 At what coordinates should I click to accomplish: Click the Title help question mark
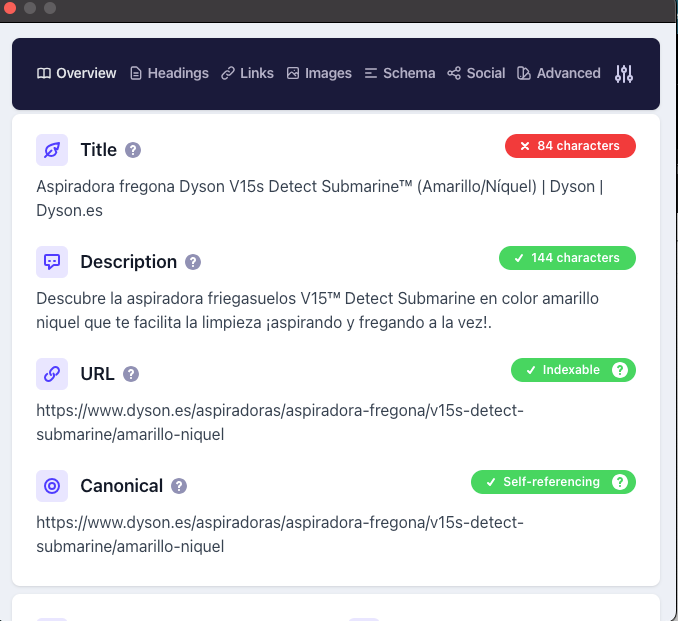[x=133, y=150]
